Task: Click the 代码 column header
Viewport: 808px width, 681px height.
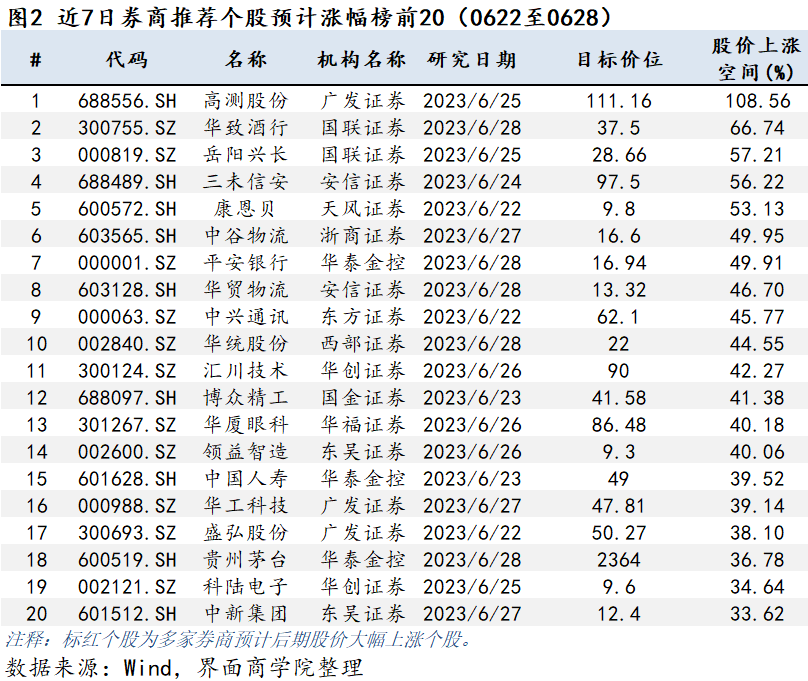Action: 127,60
